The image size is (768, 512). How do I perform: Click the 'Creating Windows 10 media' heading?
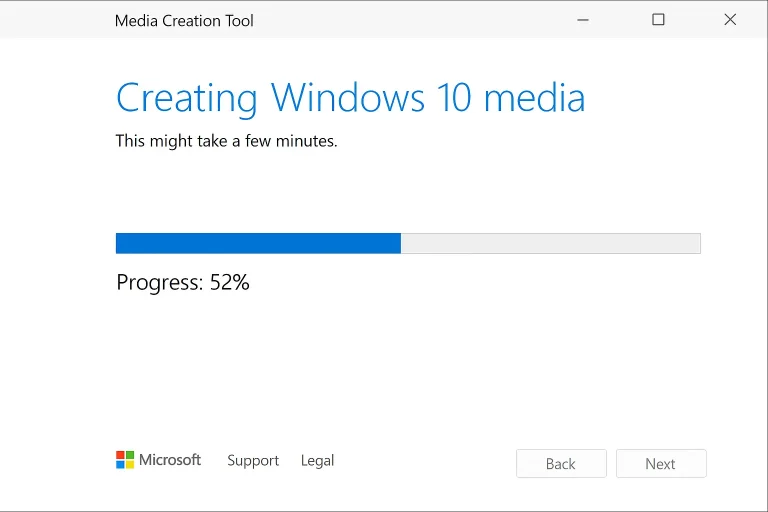coord(351,99)
